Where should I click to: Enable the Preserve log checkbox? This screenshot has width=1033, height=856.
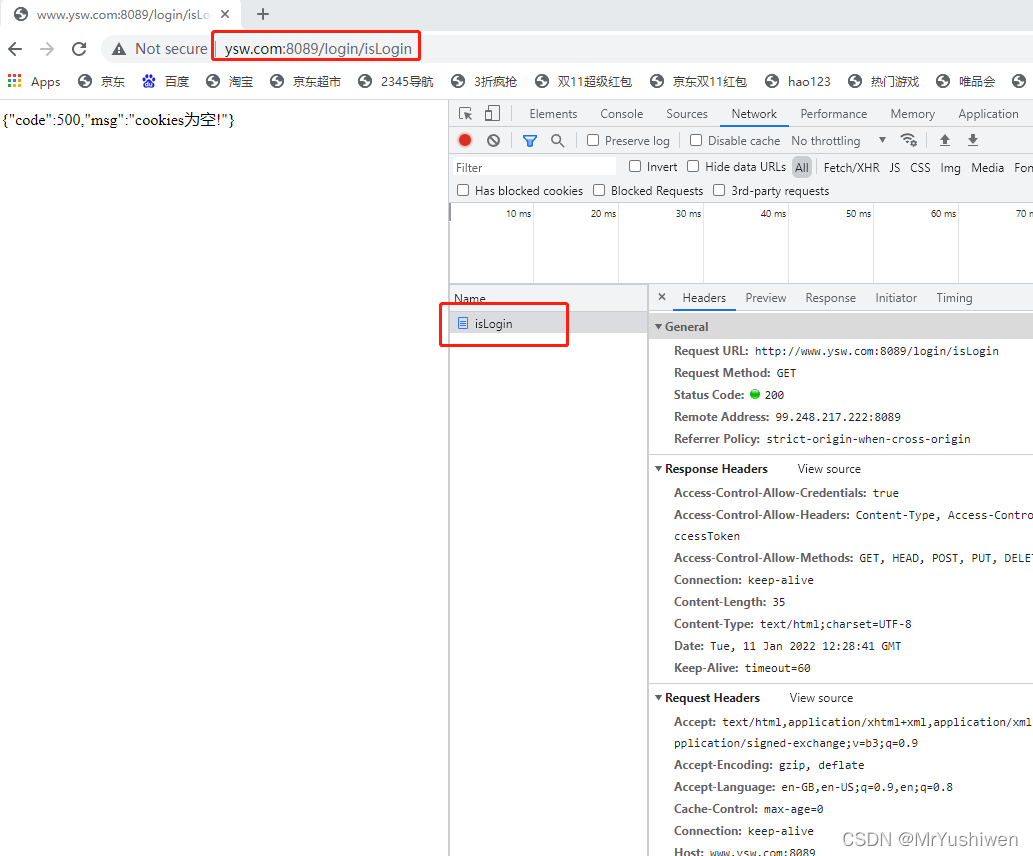[x=593, y=140]
